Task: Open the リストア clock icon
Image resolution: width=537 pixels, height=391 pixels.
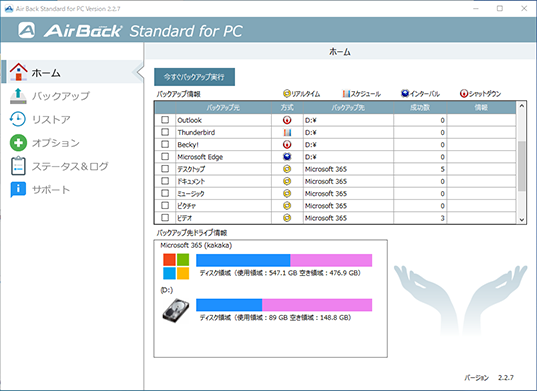Action: [17, 119]
